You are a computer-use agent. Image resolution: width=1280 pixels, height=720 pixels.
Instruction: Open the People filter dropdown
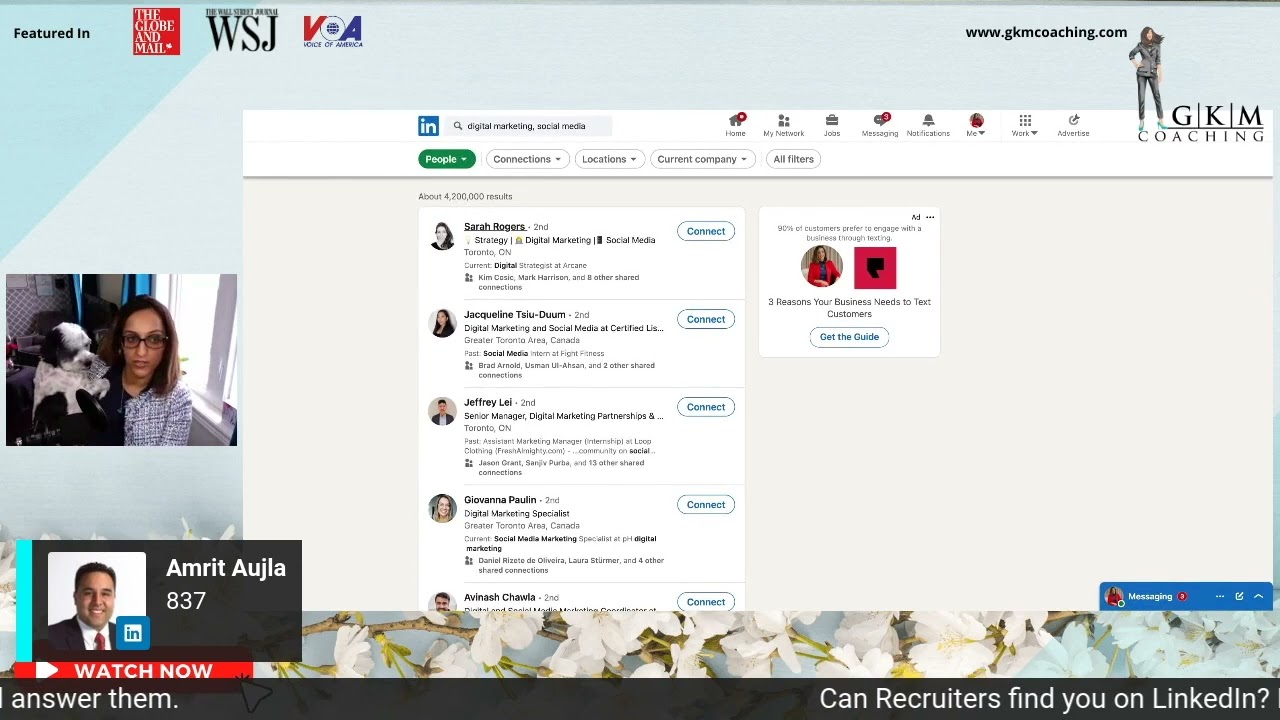point(446,159)
